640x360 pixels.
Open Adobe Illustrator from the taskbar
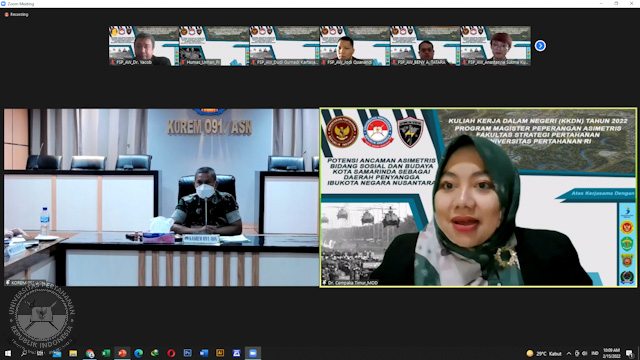tap(220, 353)
